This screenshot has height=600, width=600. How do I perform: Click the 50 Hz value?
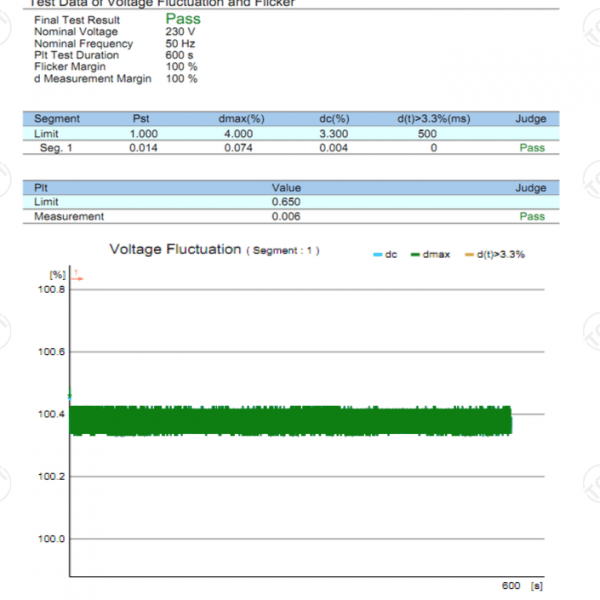tap(180, 44)
